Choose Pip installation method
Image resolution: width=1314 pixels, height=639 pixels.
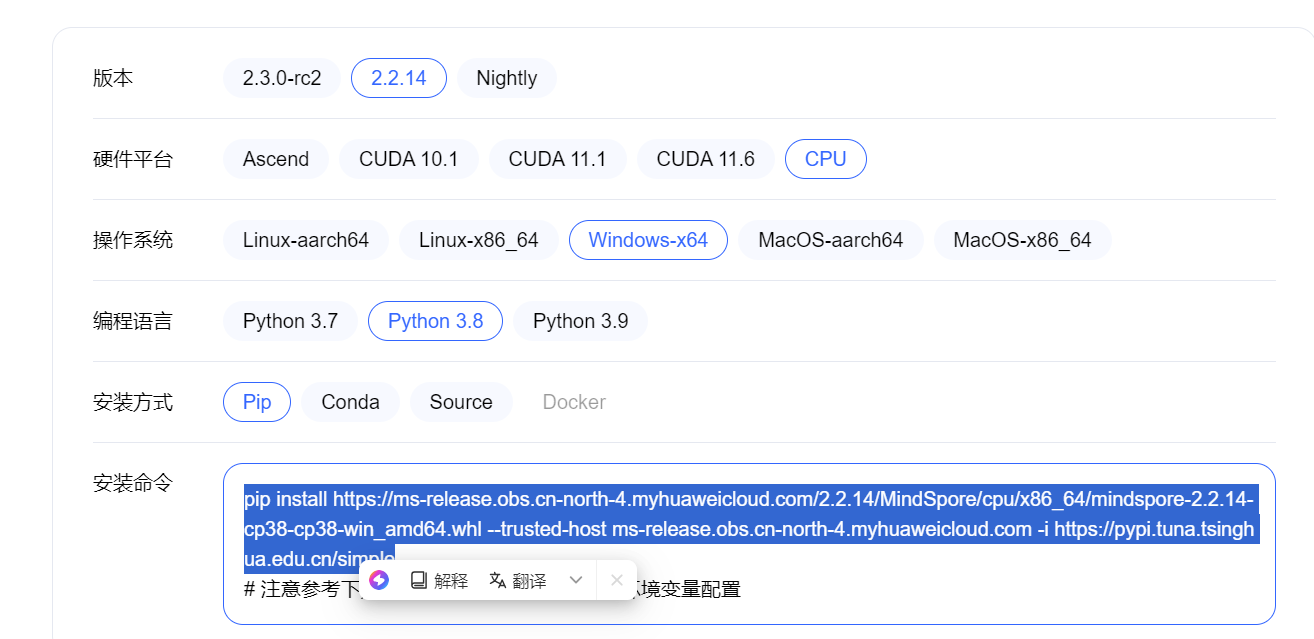pyautogui.click(x=257, y=402)
